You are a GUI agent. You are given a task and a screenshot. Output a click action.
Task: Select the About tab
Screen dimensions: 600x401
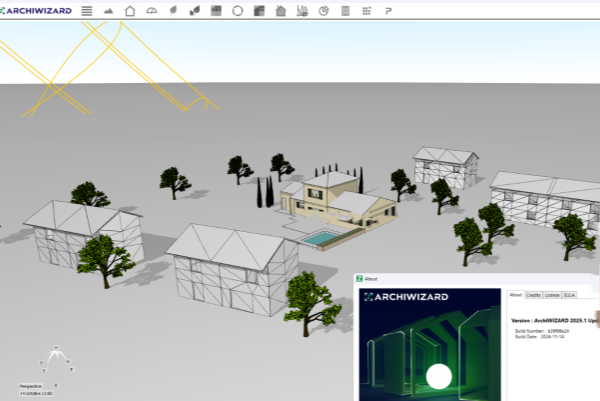(516, 295)
